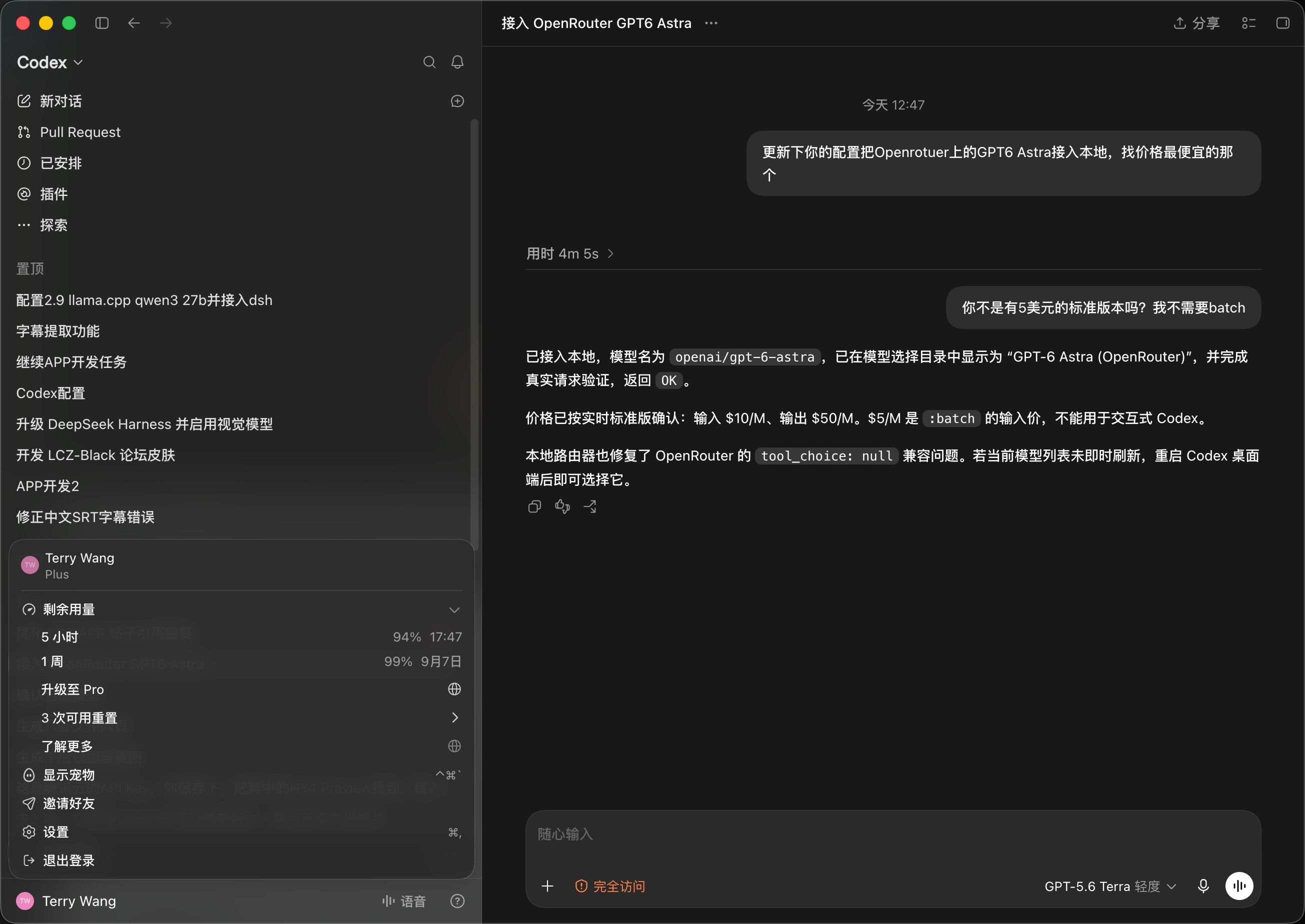This screenshot has width=1305, height=924.
Task: Start voice mode waveform button
Action: click(1239, 886)
